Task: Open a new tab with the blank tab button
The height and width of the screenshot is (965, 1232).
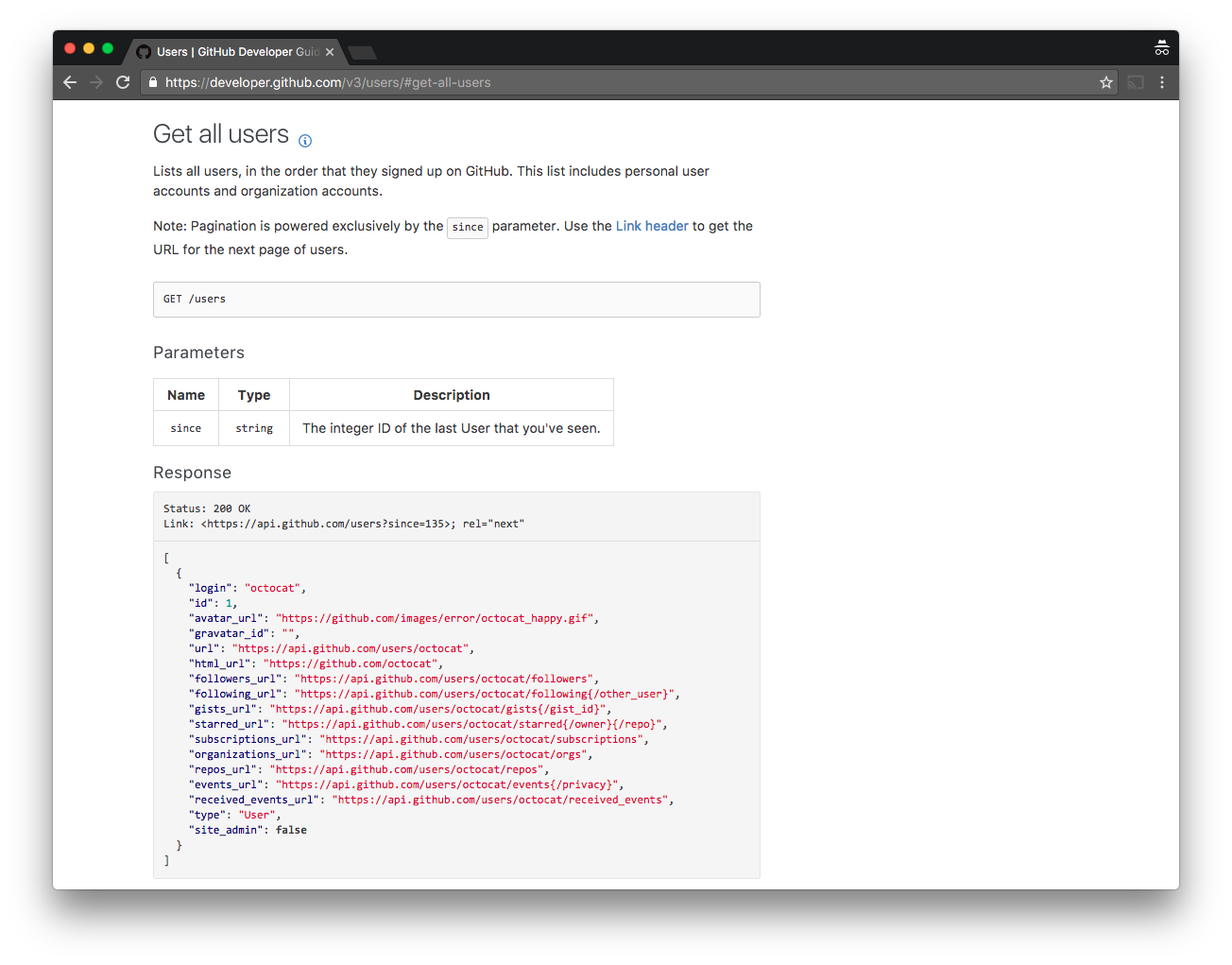Action: [362, 53]
